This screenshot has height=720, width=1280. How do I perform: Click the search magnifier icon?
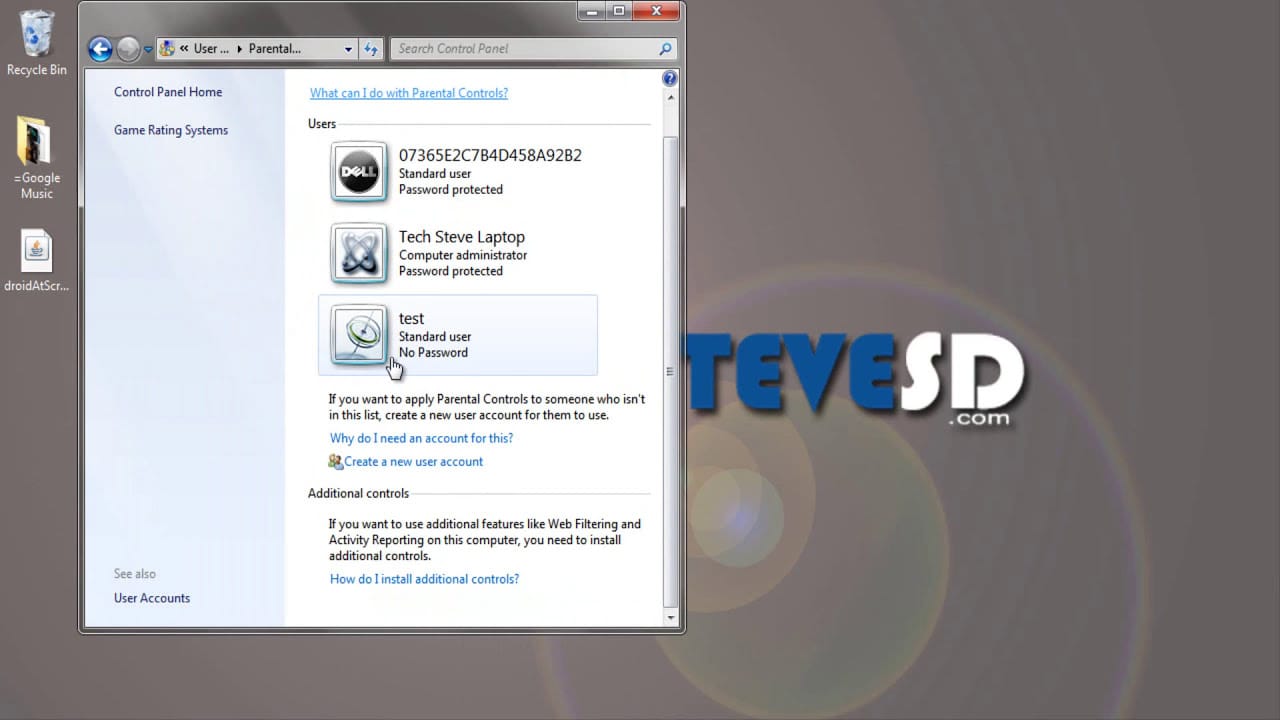click(x=665, y=48)
